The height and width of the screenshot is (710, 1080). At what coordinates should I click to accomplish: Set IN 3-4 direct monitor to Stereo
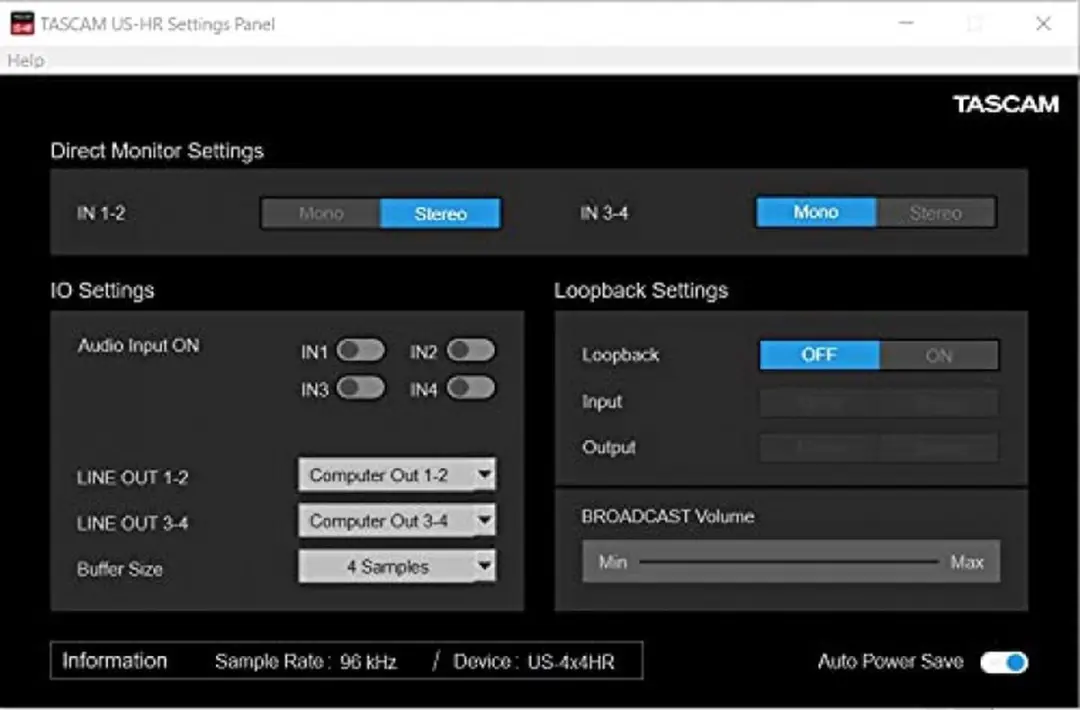(935, 212)
